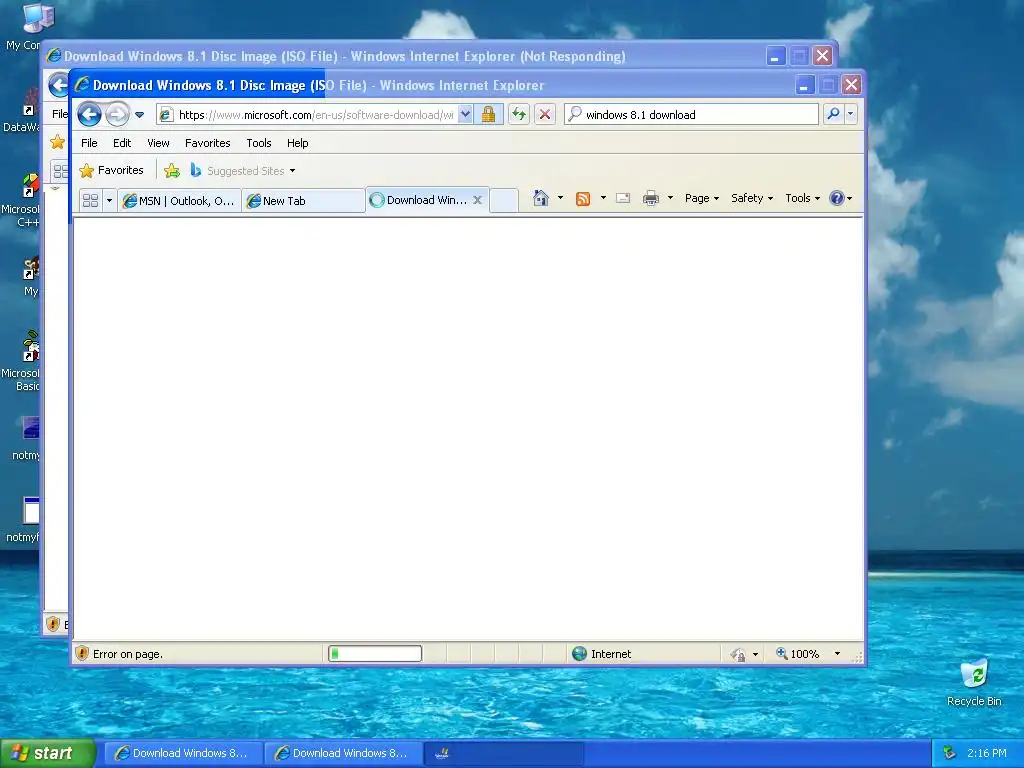Click the third taskbar button with small icon
Image resolution: width=1024 pixels, height=768 pixels.
[x=504, y=753]
